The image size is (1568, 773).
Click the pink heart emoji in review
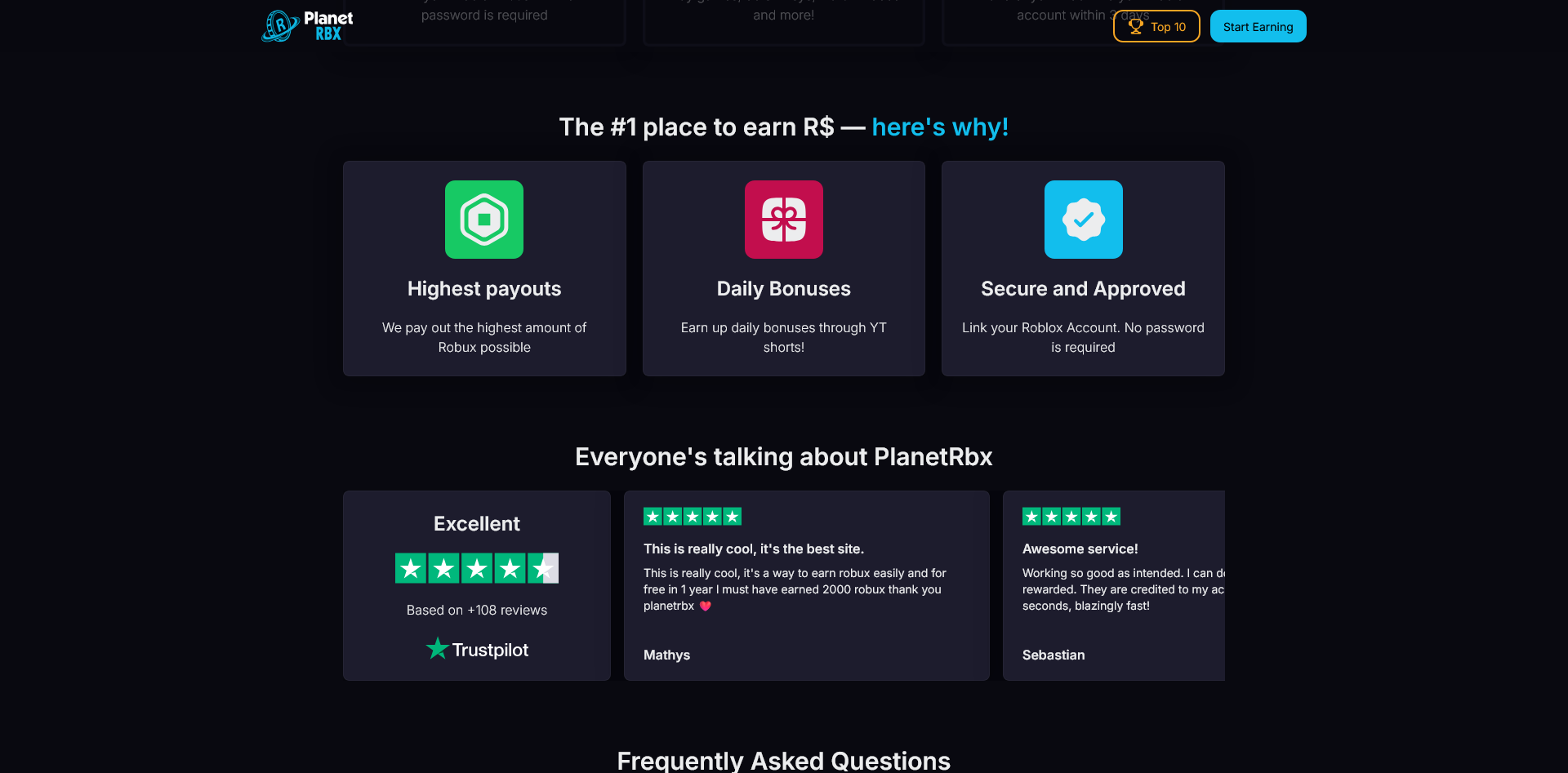point(706,606)
